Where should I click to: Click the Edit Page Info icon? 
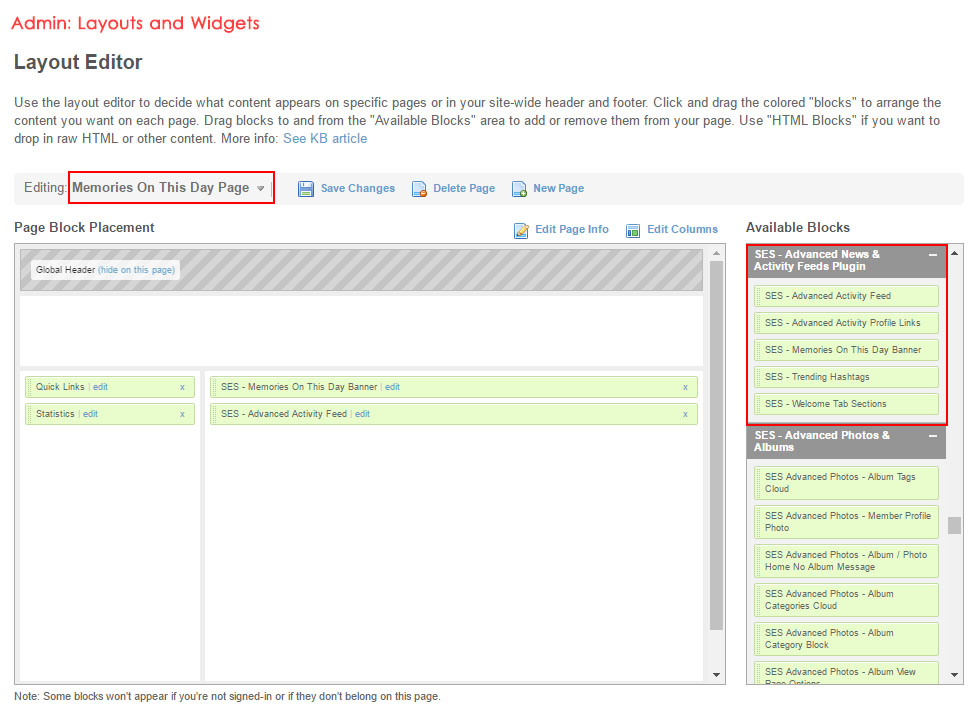(521, 230)
